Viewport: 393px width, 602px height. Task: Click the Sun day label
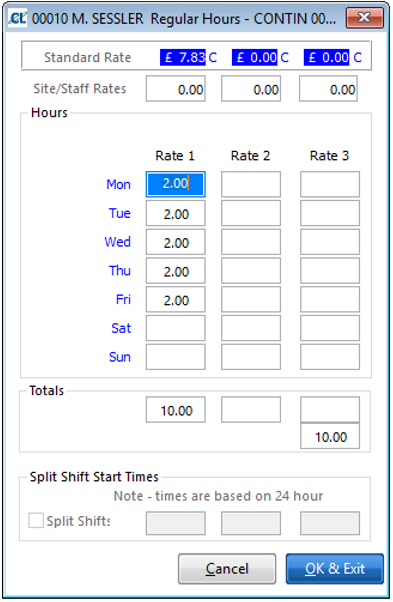[120, 357]
